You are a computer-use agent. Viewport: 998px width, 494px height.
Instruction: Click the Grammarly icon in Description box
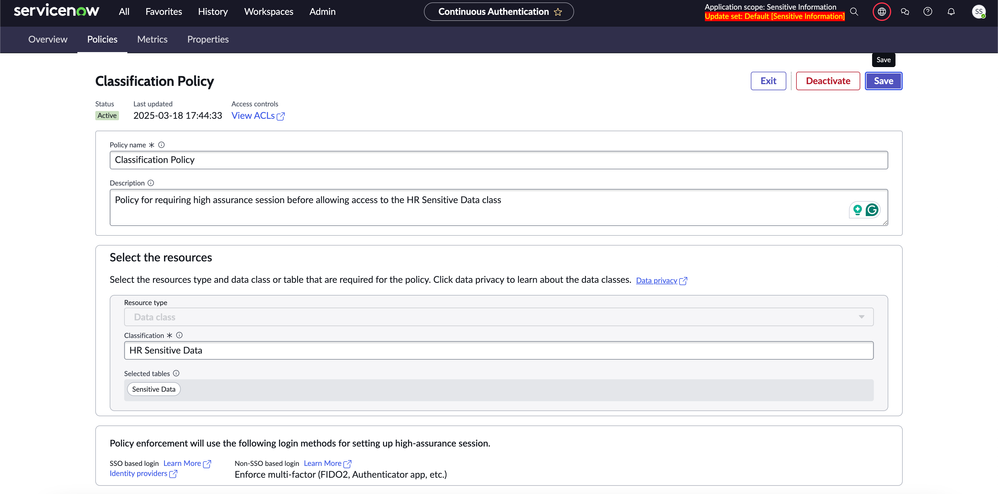872,210
